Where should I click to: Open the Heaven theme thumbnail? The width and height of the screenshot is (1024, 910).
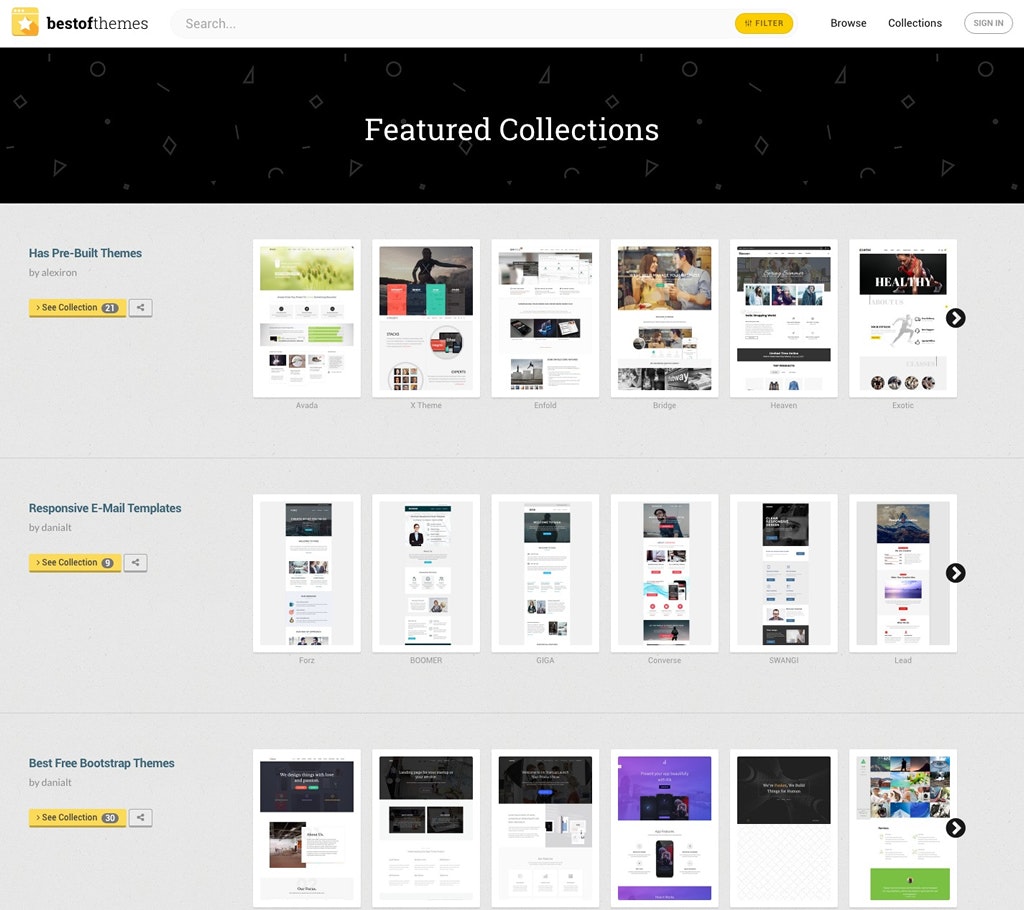(784, 318)
